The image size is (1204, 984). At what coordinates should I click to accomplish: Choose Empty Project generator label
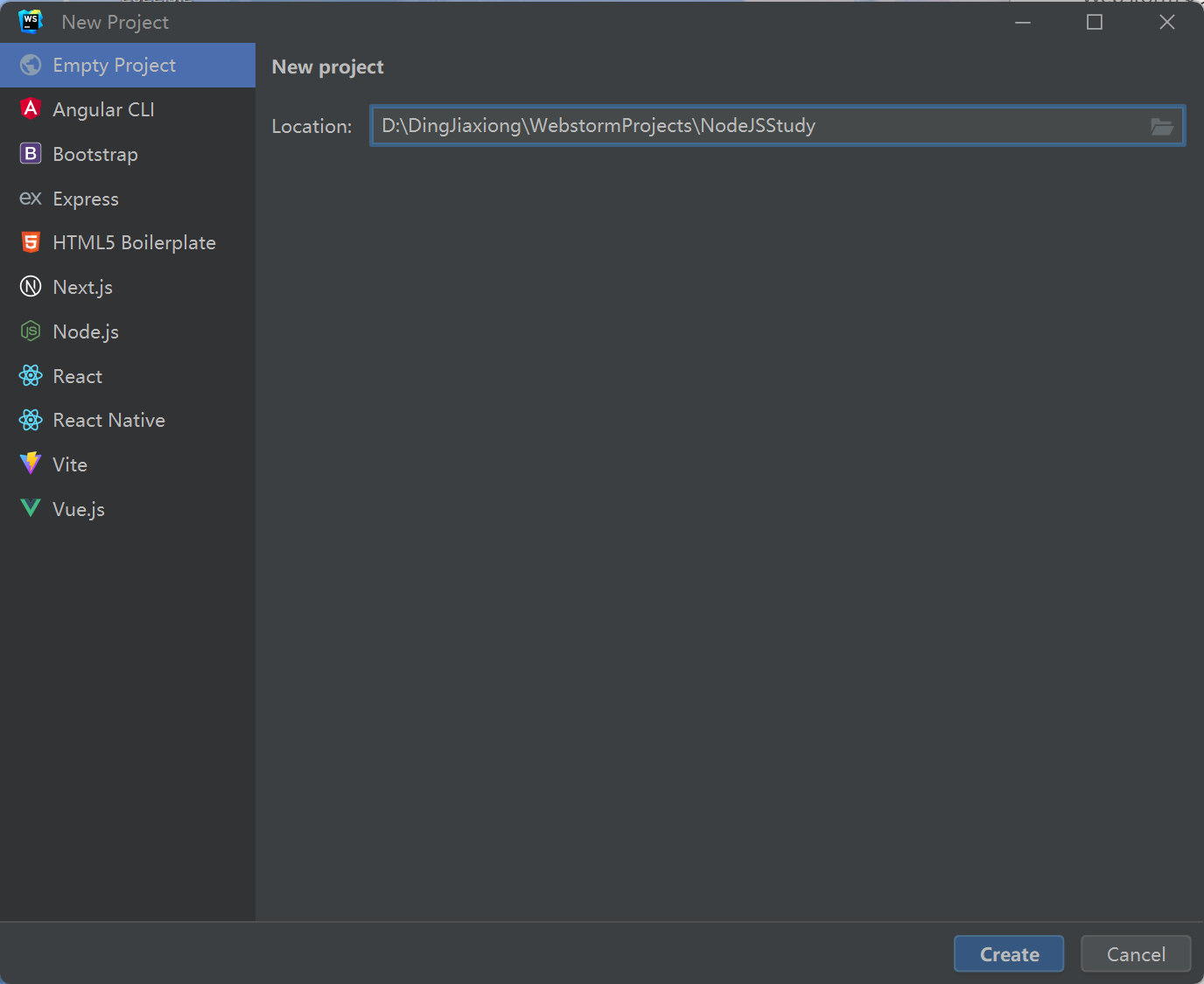coord(114,66)
